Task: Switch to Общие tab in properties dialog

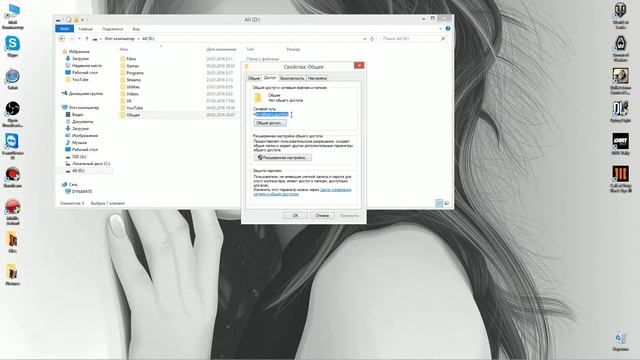Action: 254,78
